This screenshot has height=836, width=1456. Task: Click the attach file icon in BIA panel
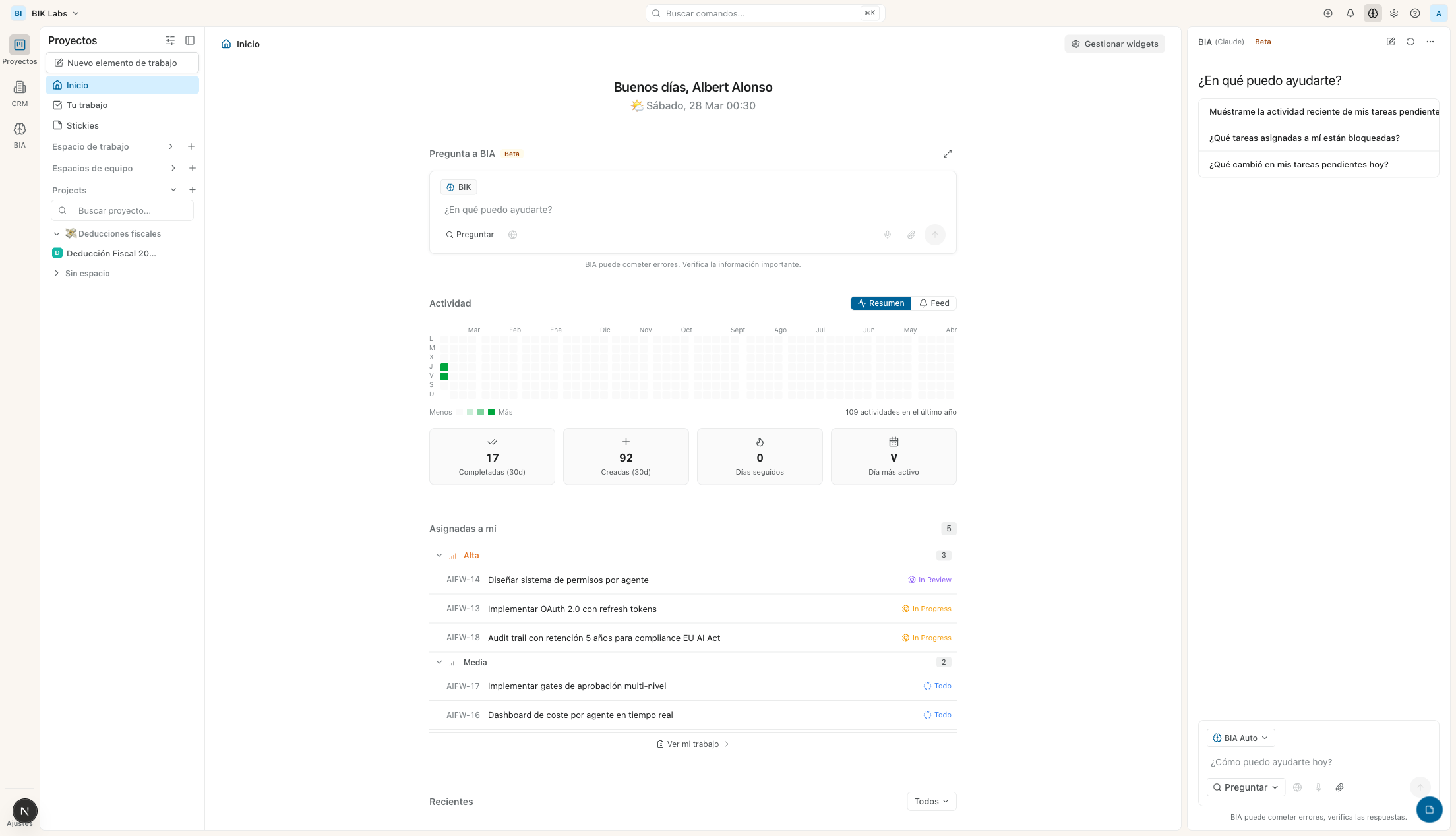click(1339, 787)
